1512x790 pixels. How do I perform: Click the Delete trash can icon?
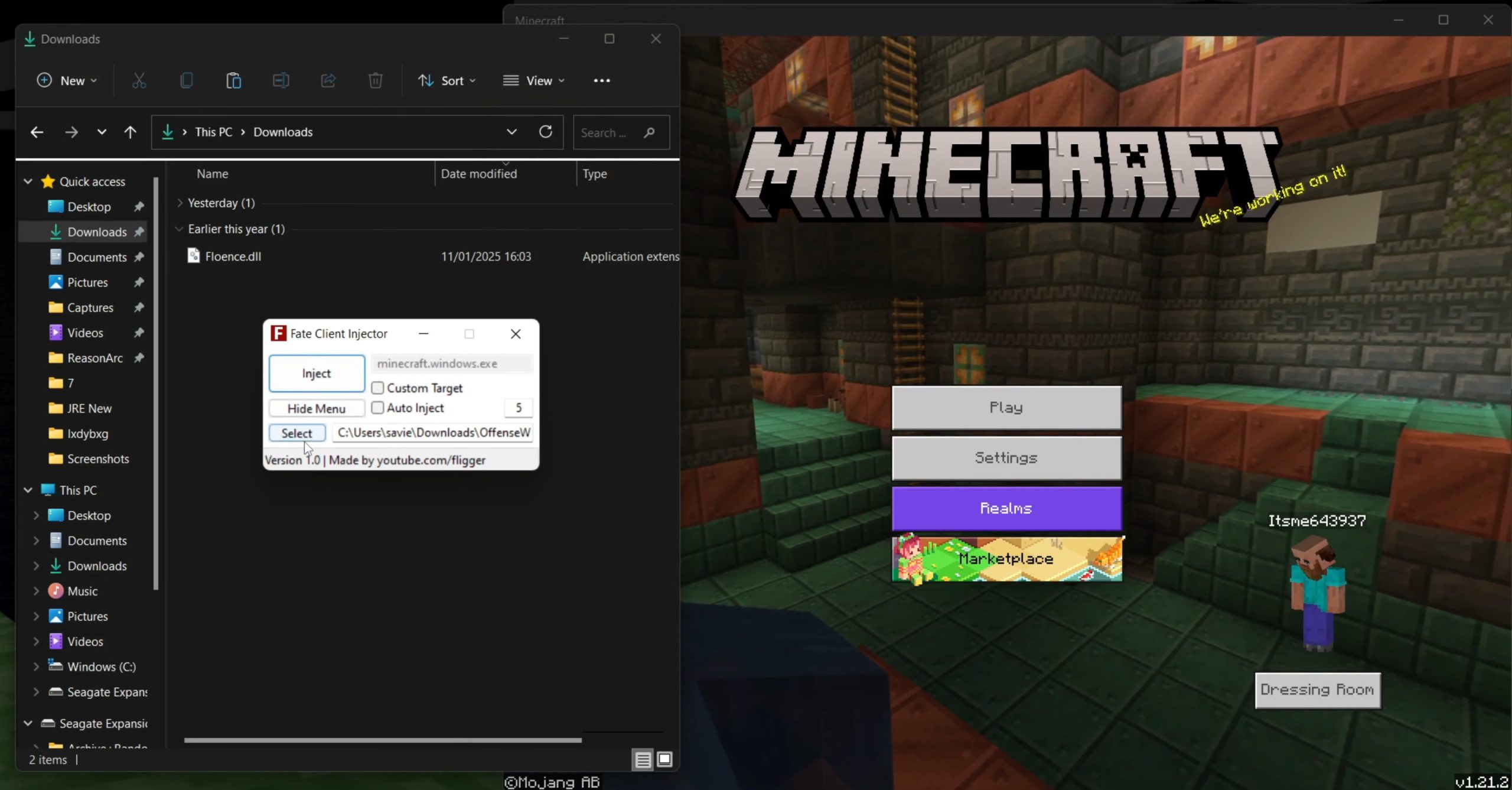click(x=375, y=80)
